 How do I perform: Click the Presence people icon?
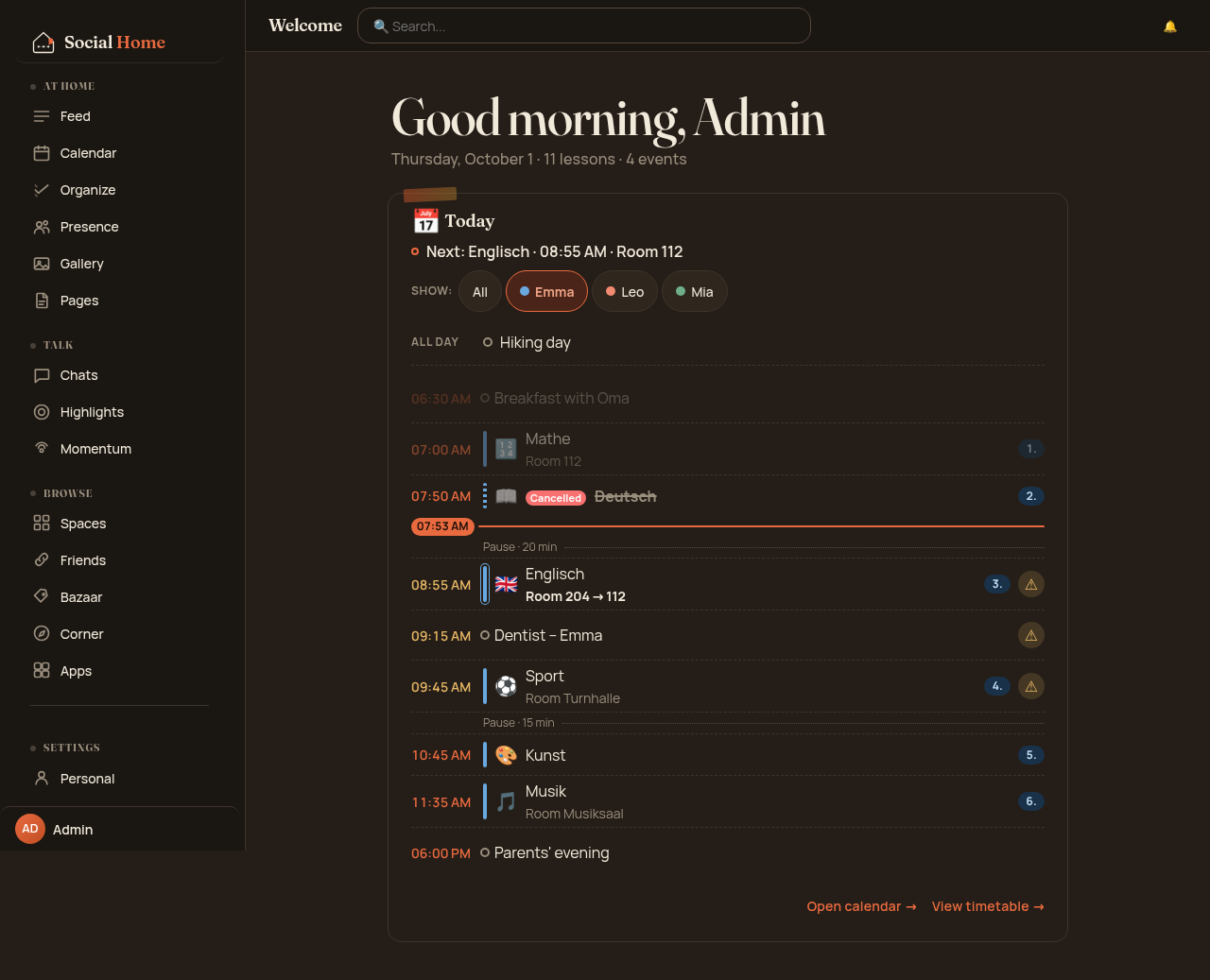pyautogui.click(x=42, y=227)
